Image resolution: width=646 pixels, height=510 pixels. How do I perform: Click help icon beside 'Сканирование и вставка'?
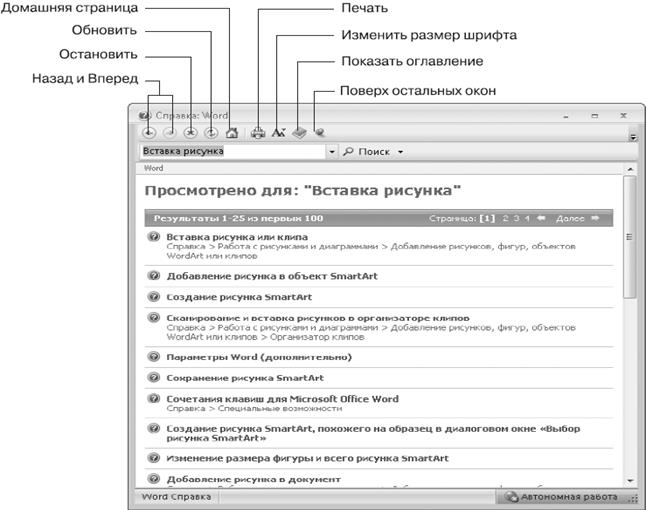click(154, 318)
